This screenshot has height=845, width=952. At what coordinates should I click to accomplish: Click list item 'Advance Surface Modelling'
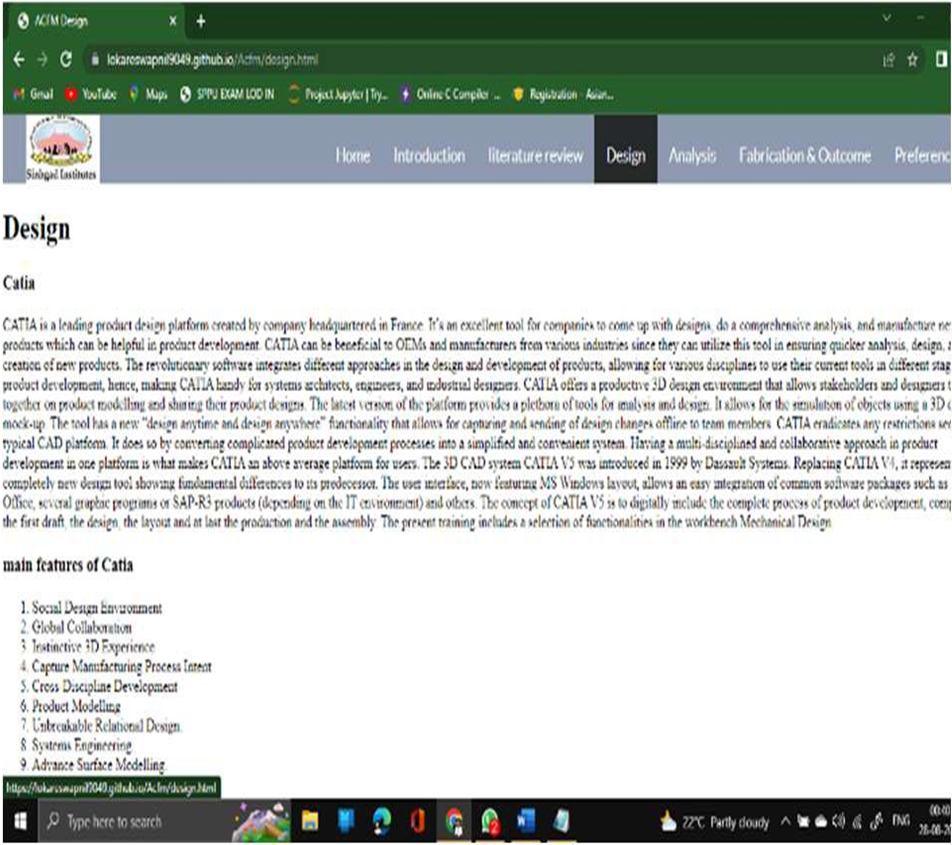(98, 765)
